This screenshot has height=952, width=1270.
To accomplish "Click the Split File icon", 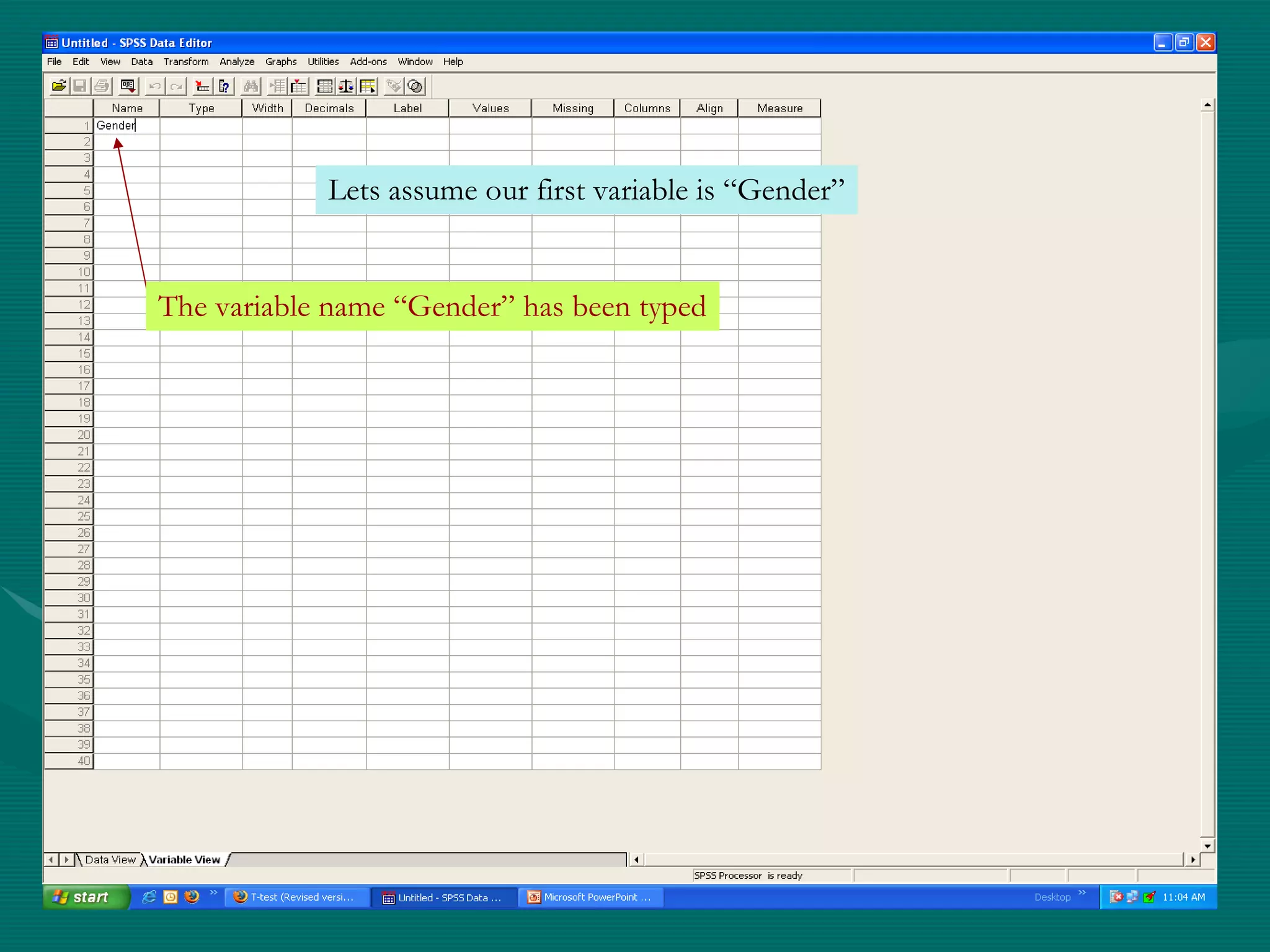I will (x=325, y=86).
